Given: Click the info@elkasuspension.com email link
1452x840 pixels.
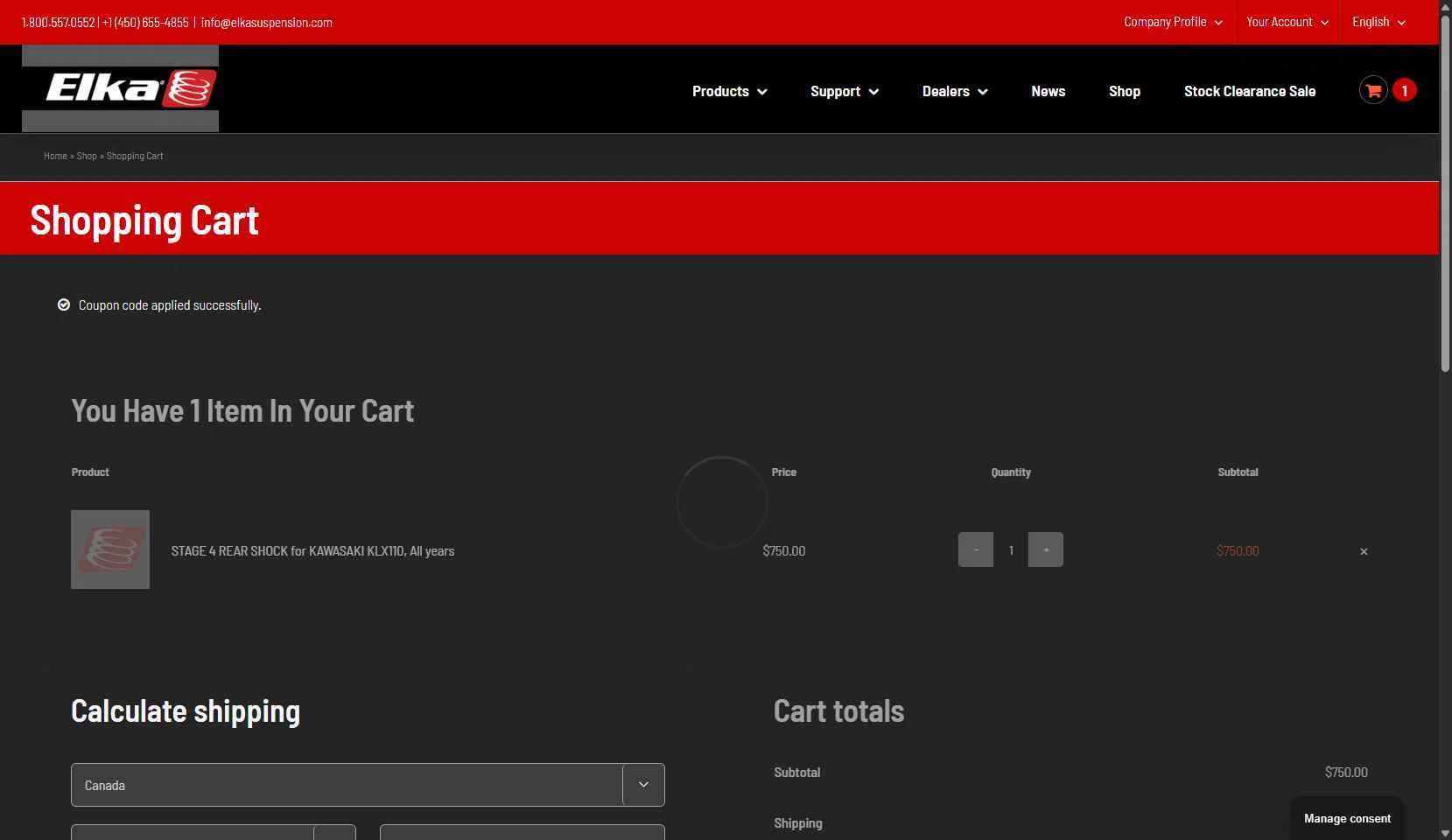Looking at the screenshot, I should pyautogui.click(x=267, y=23).
